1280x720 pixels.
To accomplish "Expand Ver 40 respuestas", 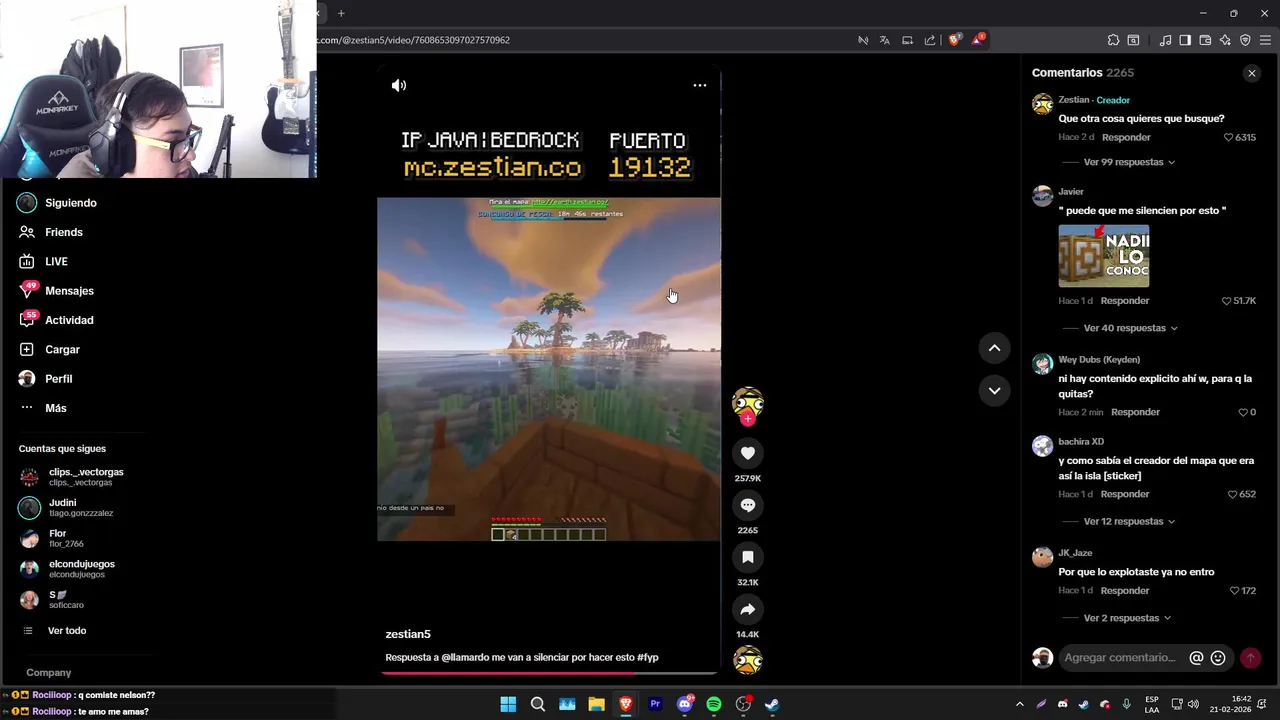I will coord(1130,328).
